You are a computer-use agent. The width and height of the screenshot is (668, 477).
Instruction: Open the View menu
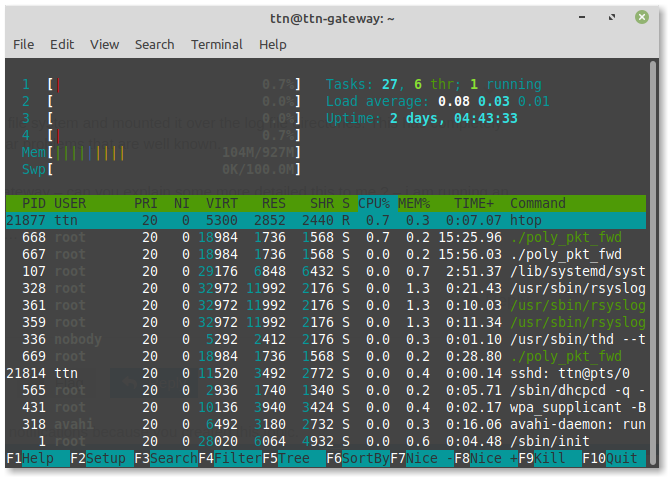104,44
